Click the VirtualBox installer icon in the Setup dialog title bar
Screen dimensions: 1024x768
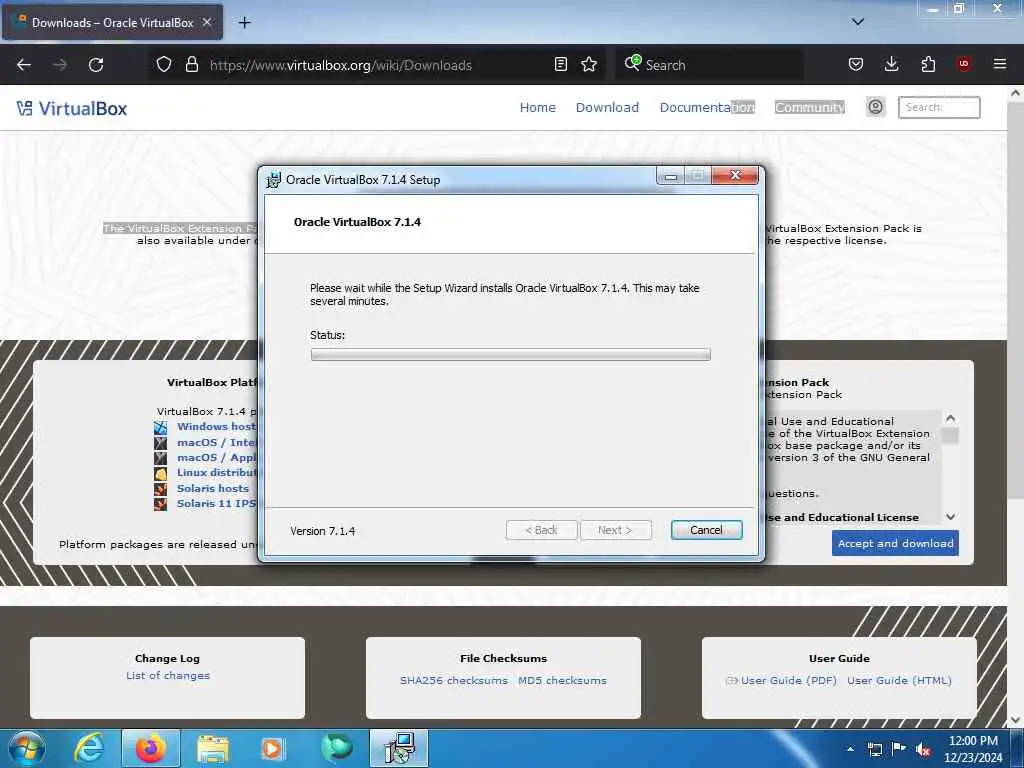coord(274,180)
